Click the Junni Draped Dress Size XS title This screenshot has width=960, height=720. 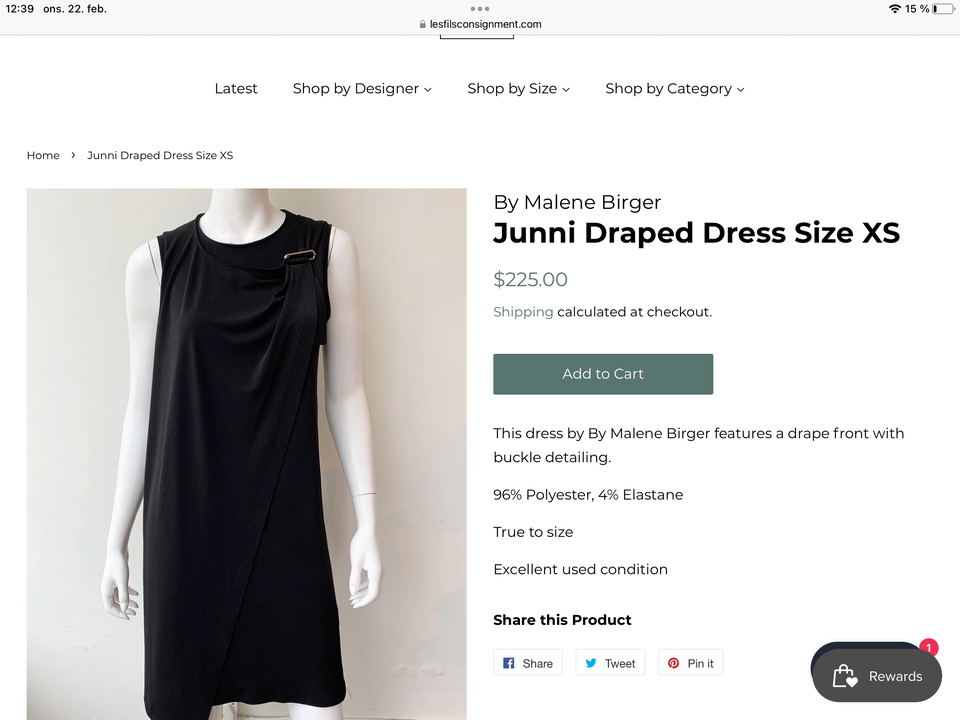coord(697,233)
